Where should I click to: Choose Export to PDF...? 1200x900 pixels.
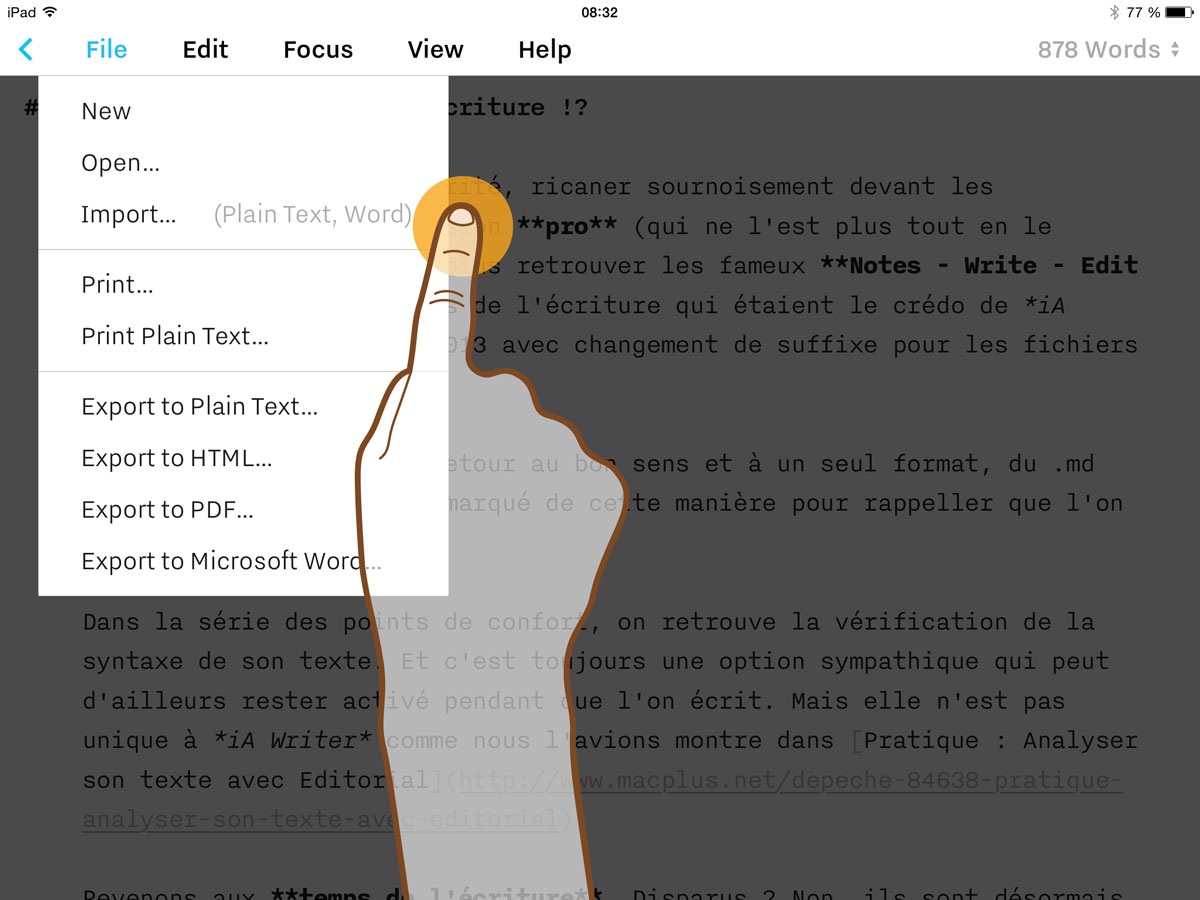[243, 510]
